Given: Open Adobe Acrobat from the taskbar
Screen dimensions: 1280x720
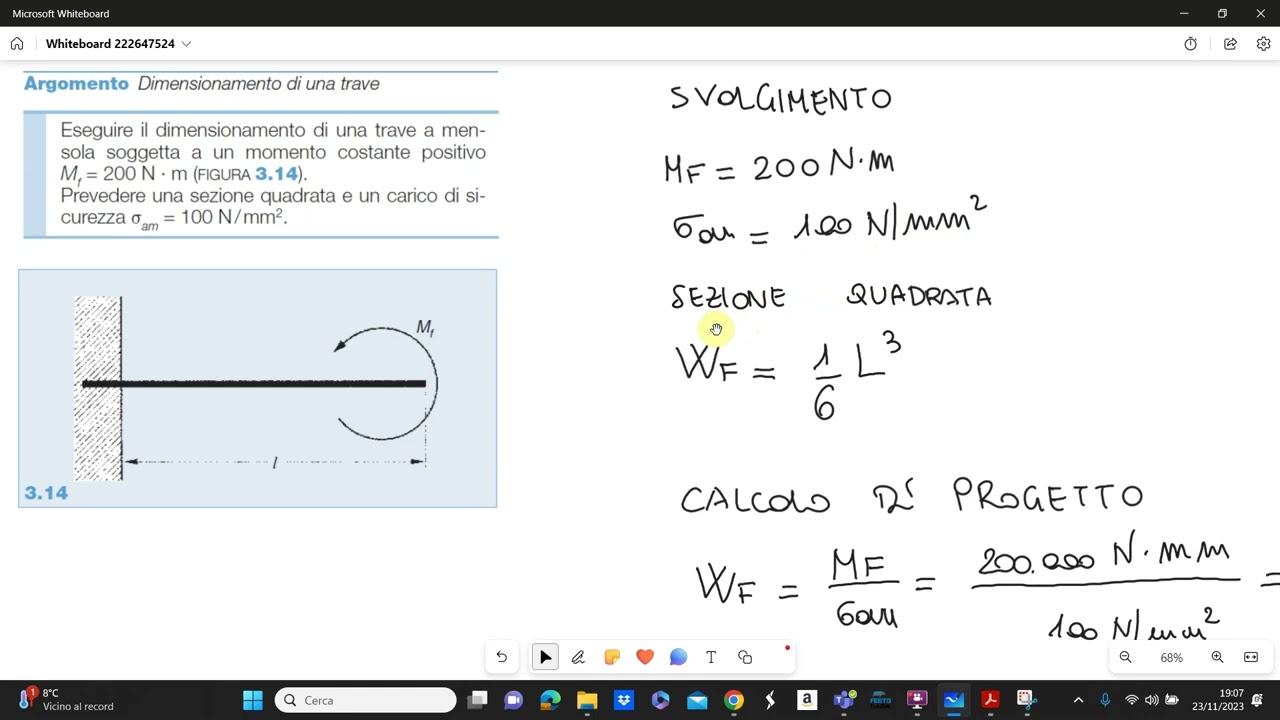Looking at the screenshot, I should pos(990,700).
